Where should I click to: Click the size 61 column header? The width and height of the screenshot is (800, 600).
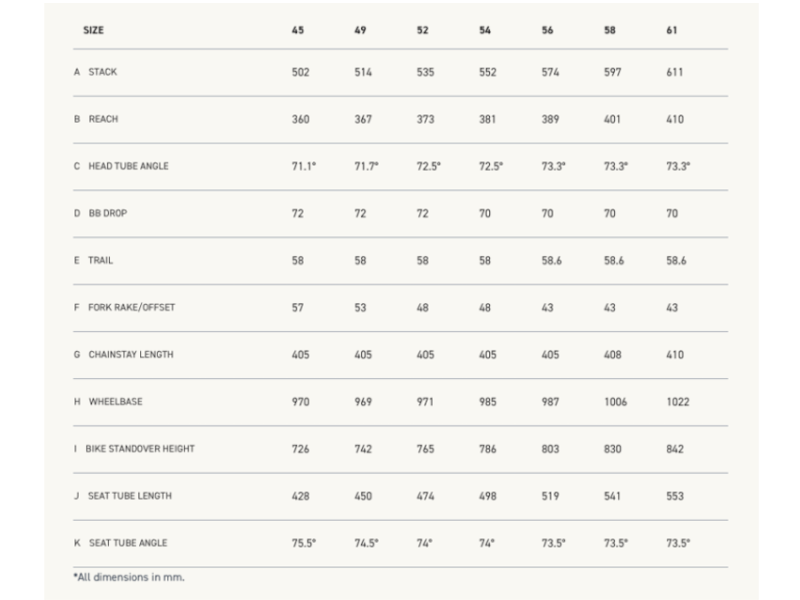672,31
